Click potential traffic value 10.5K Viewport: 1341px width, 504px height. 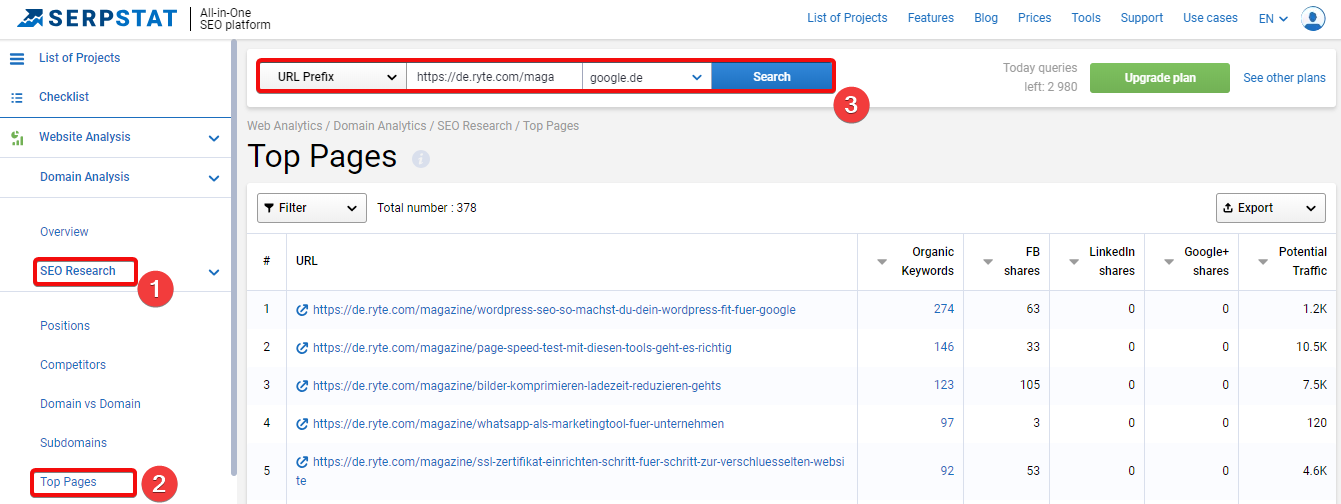[1309, 347]
